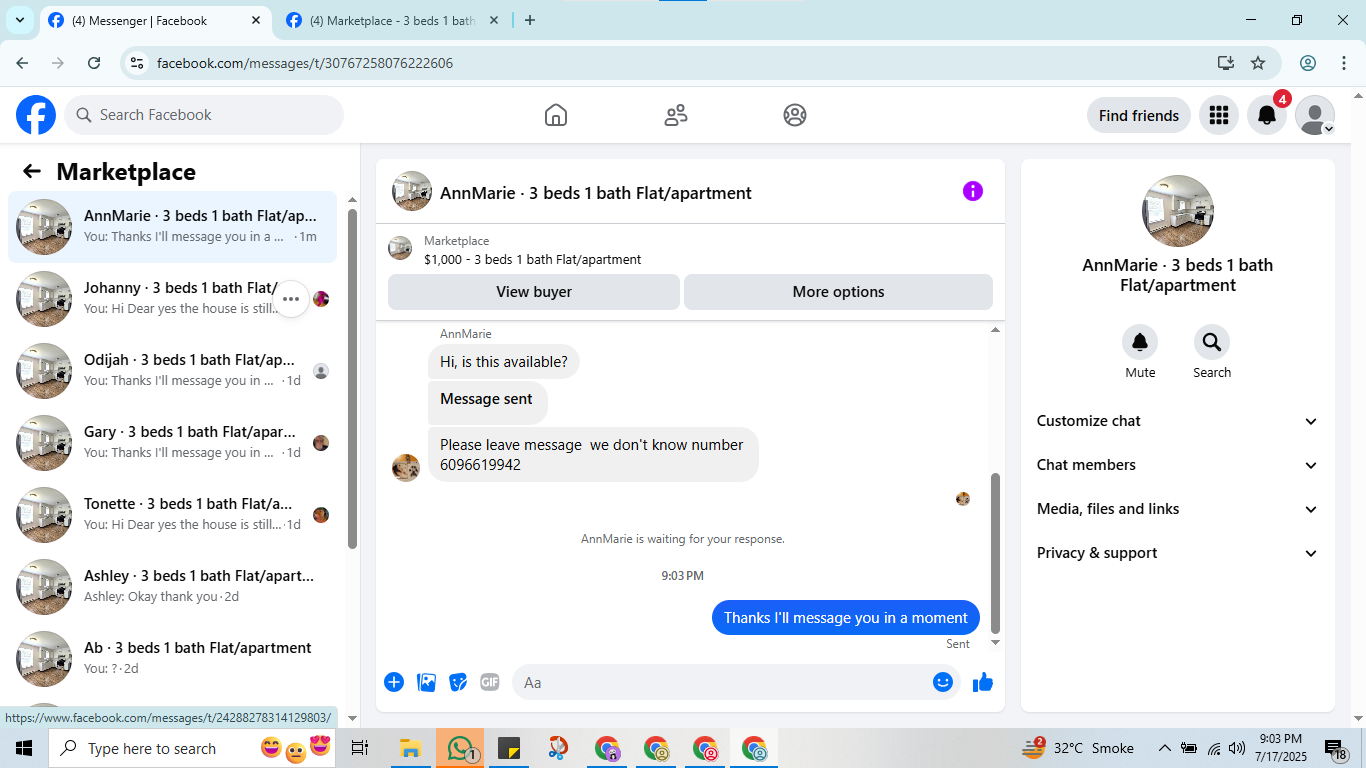The width and height of the screenshot is (1366, 768).
Task: Open the Gary conversation
Action: tap(172, 443)
